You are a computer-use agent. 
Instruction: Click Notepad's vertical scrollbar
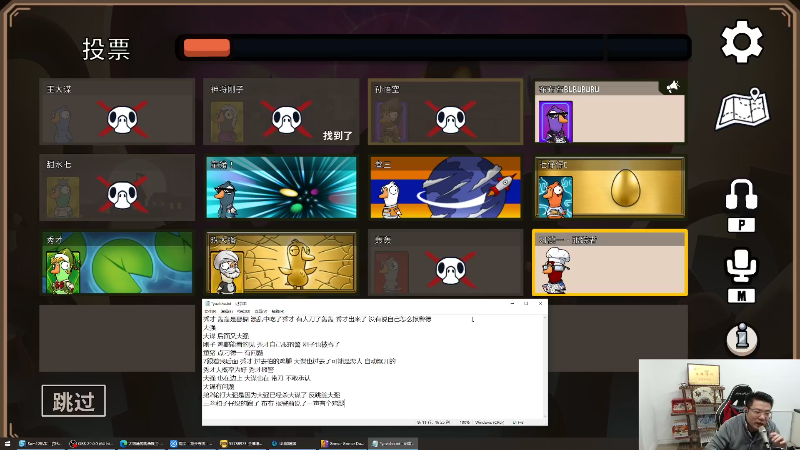[545, 367]
